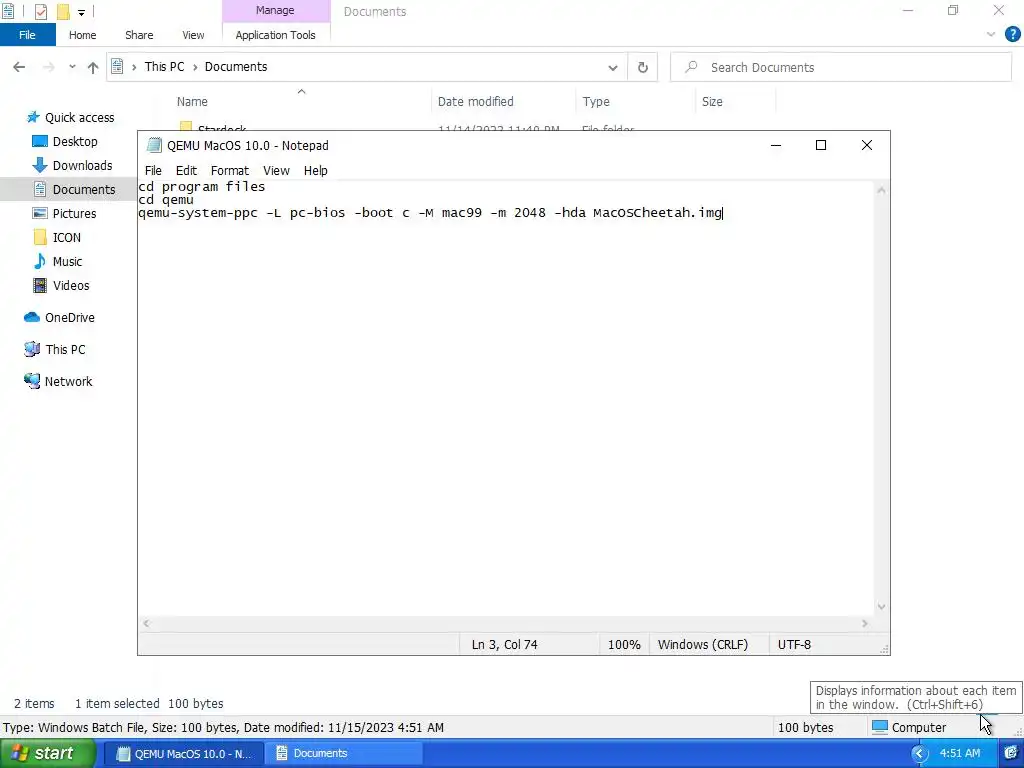Refresh the Documents folder
This screenshot has width=1024, height=768.
click(643, 67)
